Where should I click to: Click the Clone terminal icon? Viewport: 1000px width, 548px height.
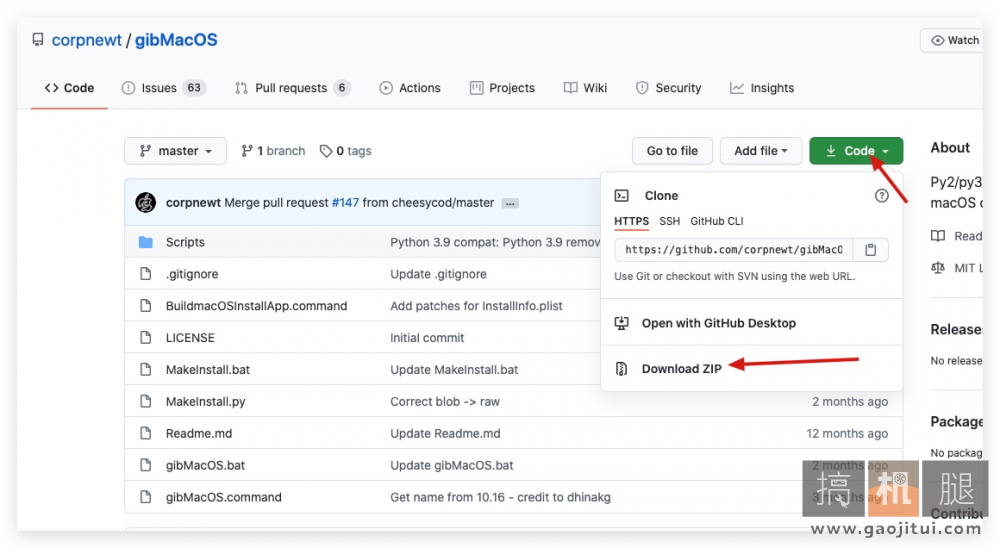click(622, 196)
